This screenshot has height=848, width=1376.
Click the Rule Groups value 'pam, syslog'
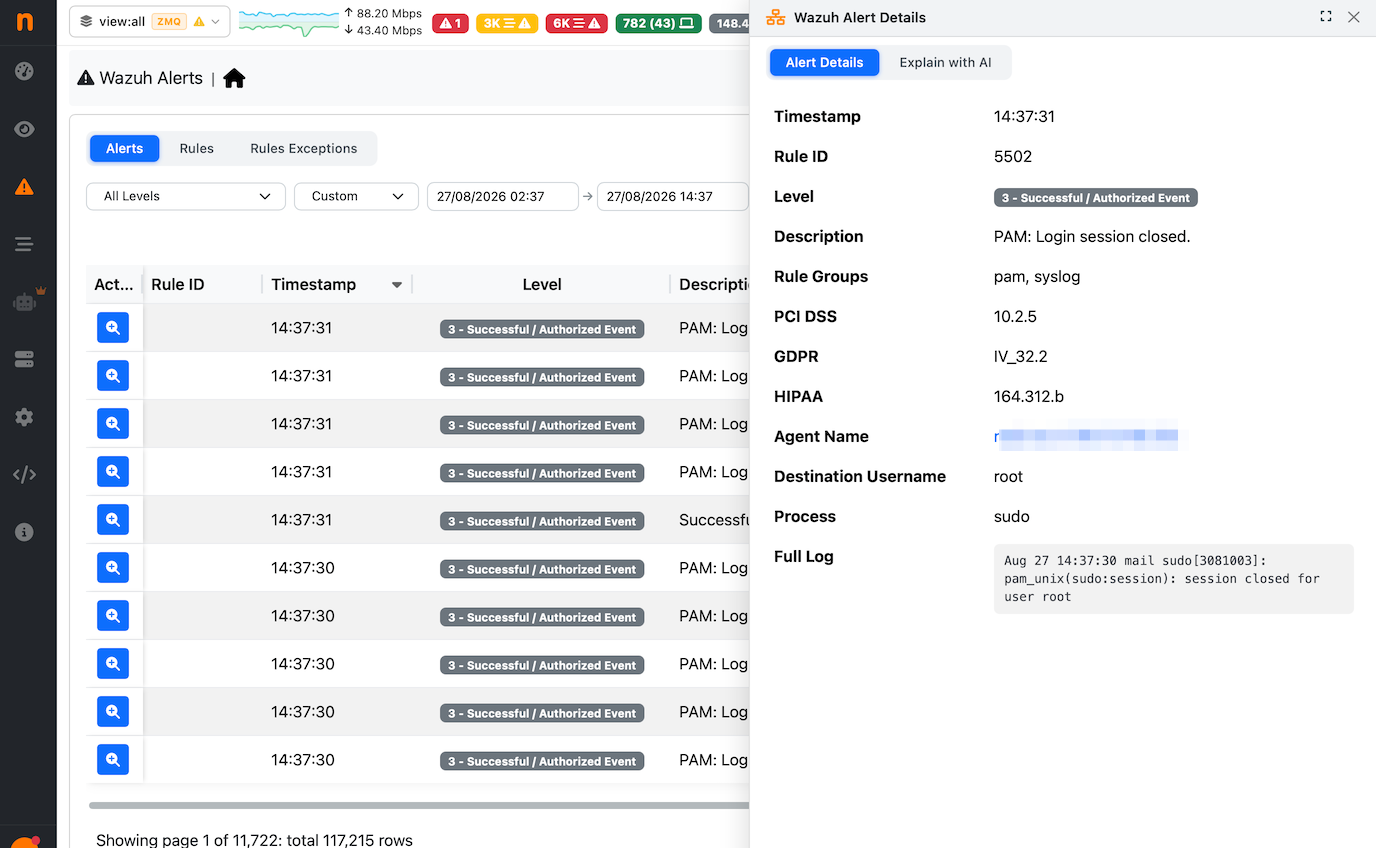(1037, 277)
